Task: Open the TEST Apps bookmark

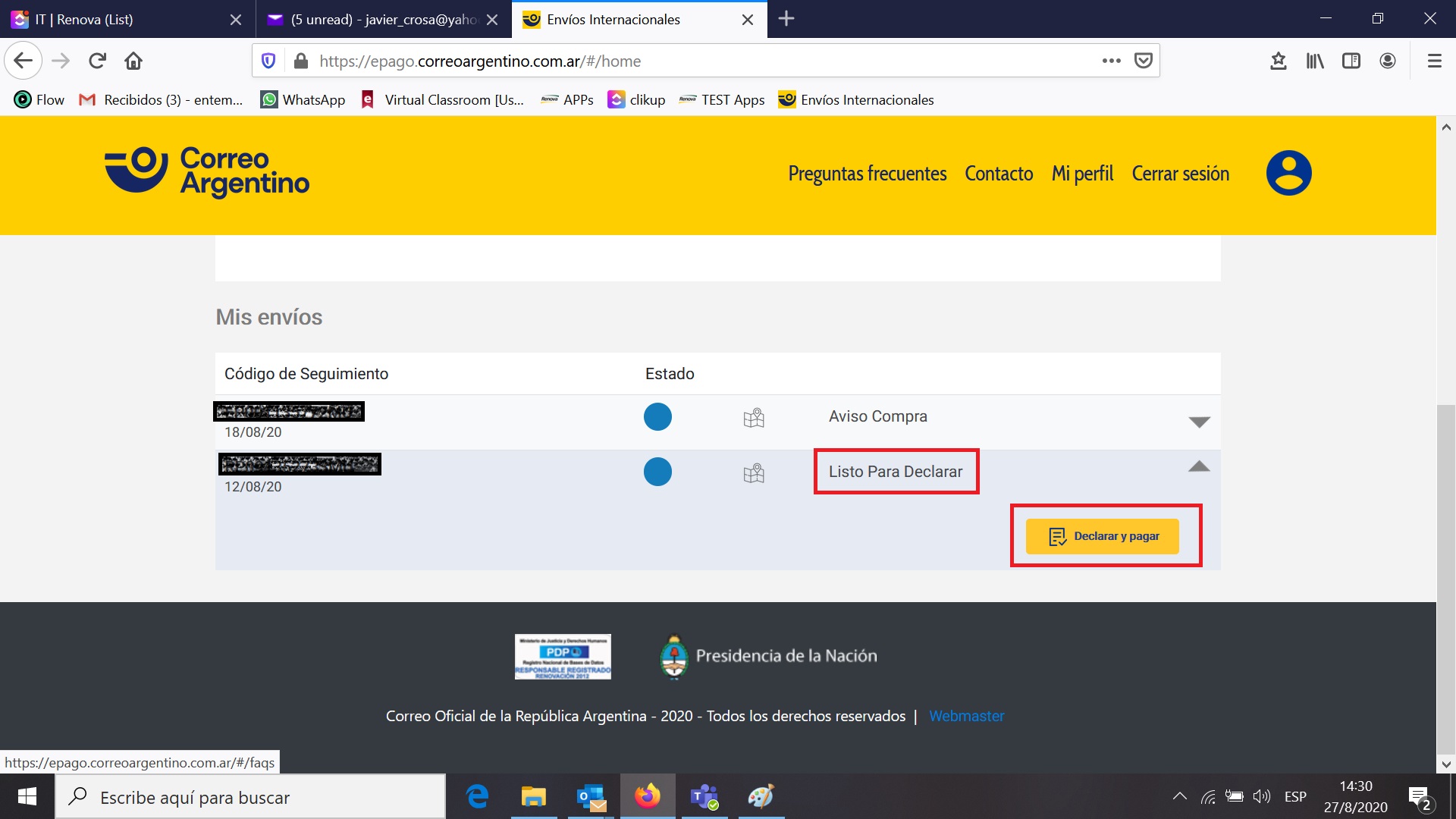Action: click(x=721, y=99)
